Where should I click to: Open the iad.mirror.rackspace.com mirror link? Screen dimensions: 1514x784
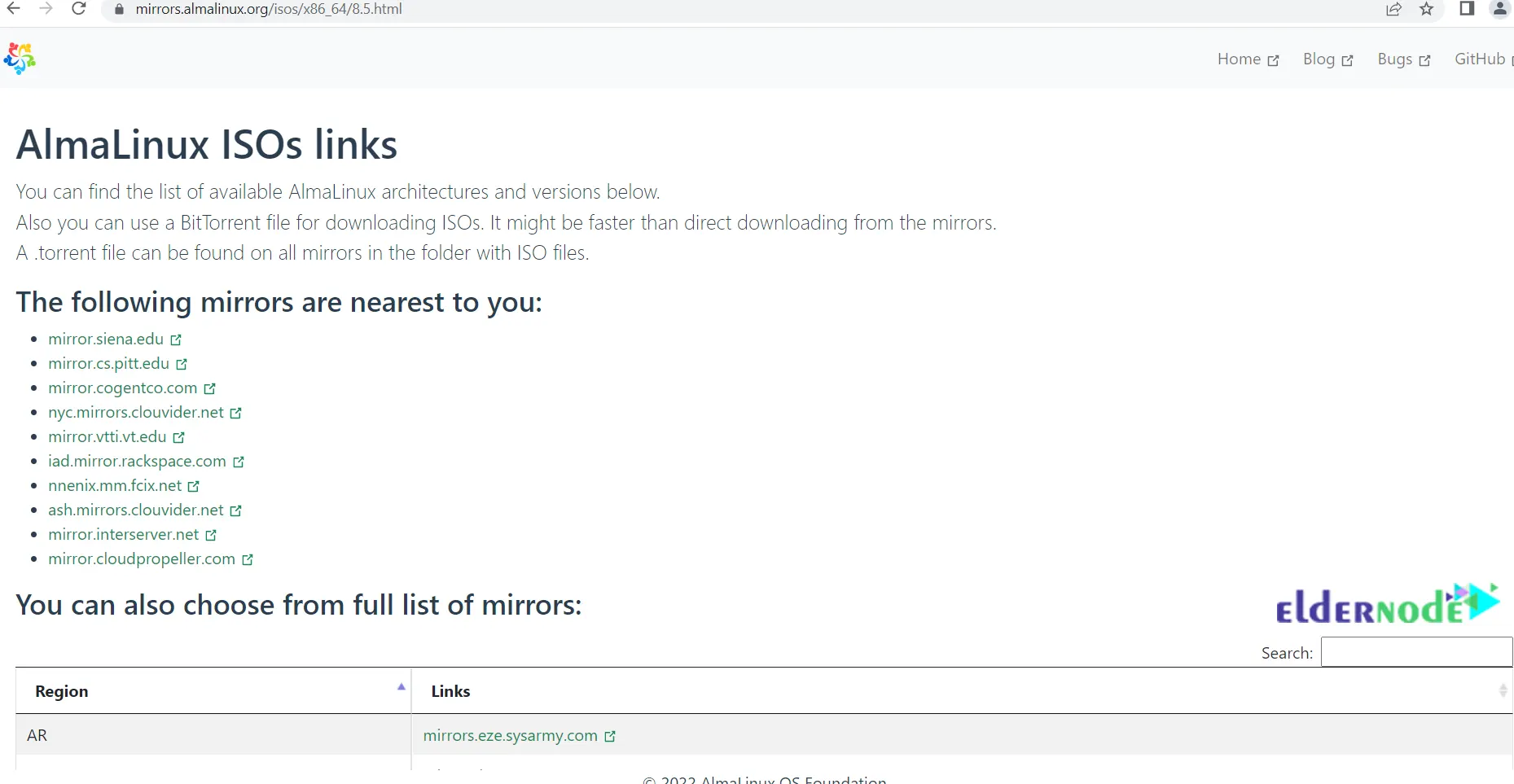[x=137, y=461]
